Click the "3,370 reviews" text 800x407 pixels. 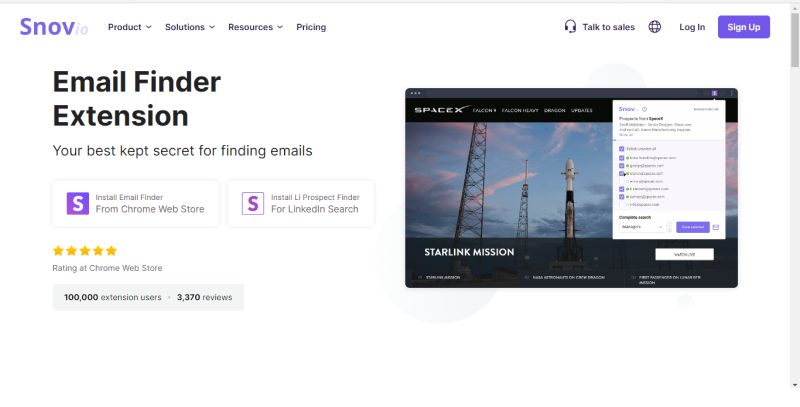click(205, 297)
